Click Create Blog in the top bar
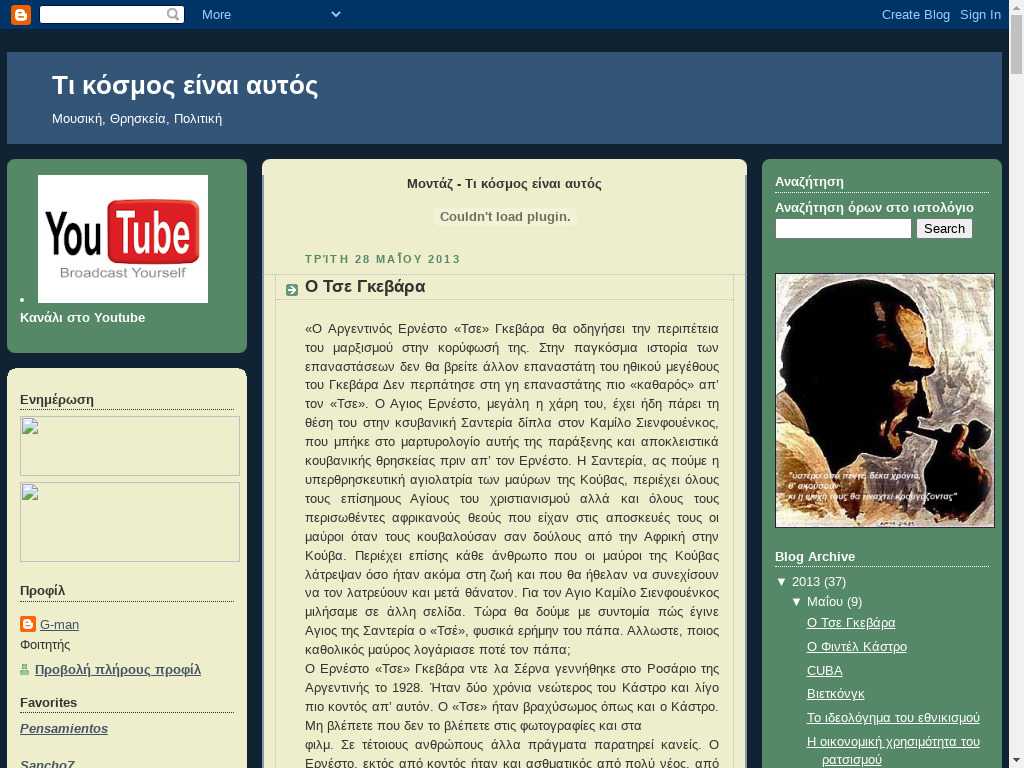 pyautogui.click(x=915, y=14)
